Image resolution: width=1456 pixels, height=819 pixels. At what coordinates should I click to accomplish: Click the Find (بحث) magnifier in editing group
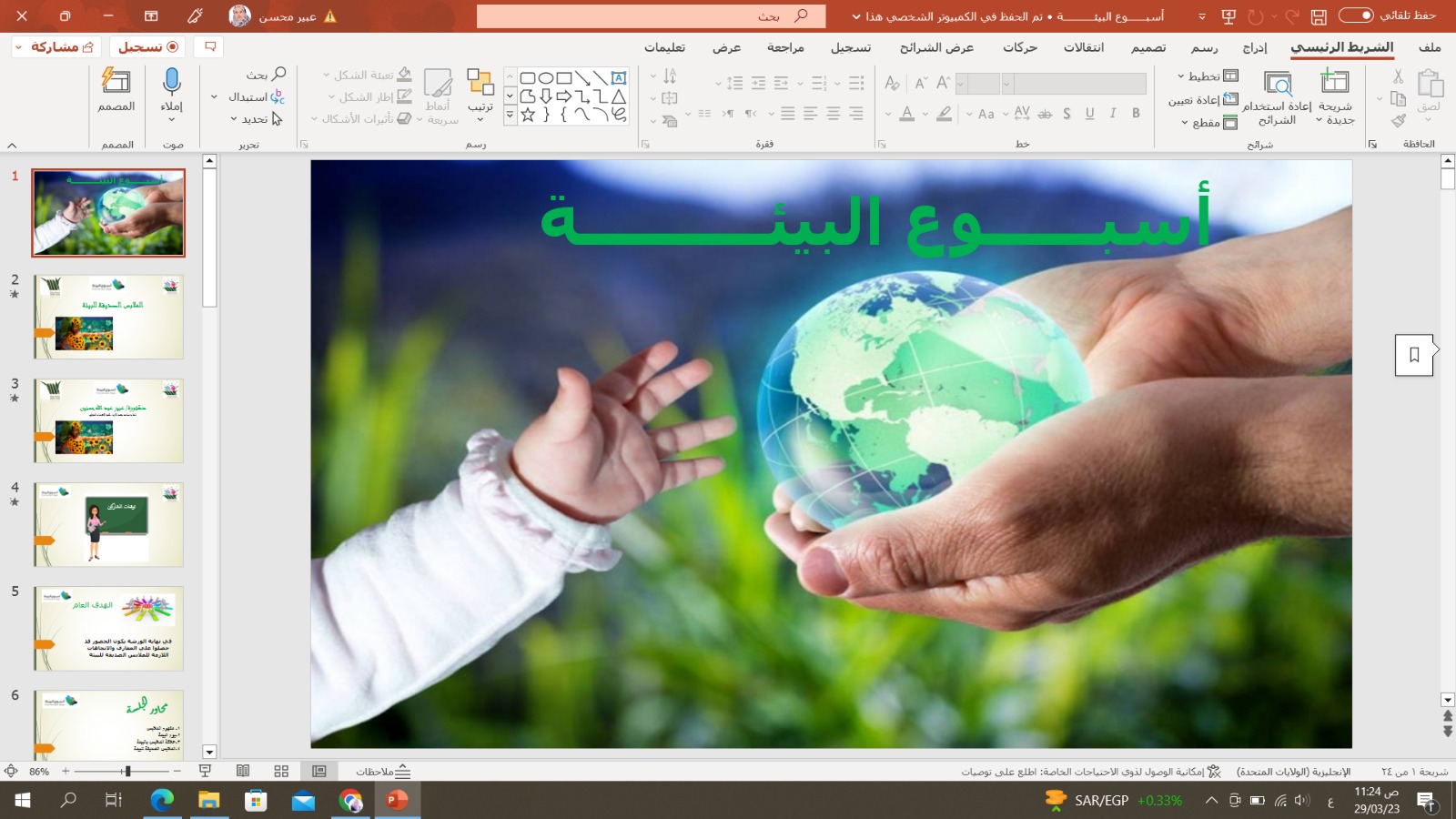point(278,74)
